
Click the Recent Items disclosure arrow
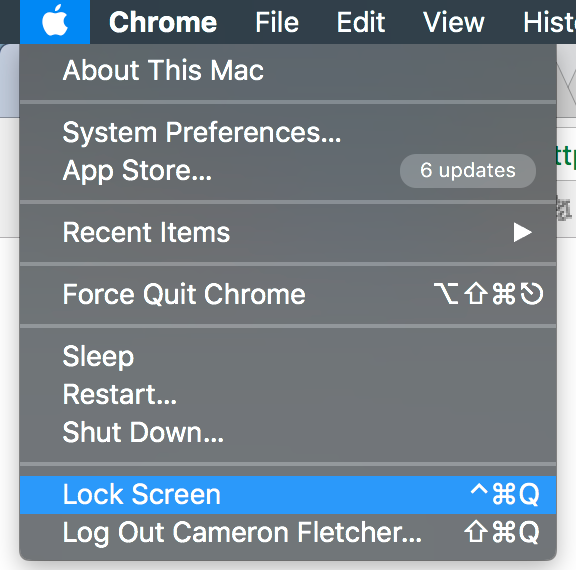point(522,232)
